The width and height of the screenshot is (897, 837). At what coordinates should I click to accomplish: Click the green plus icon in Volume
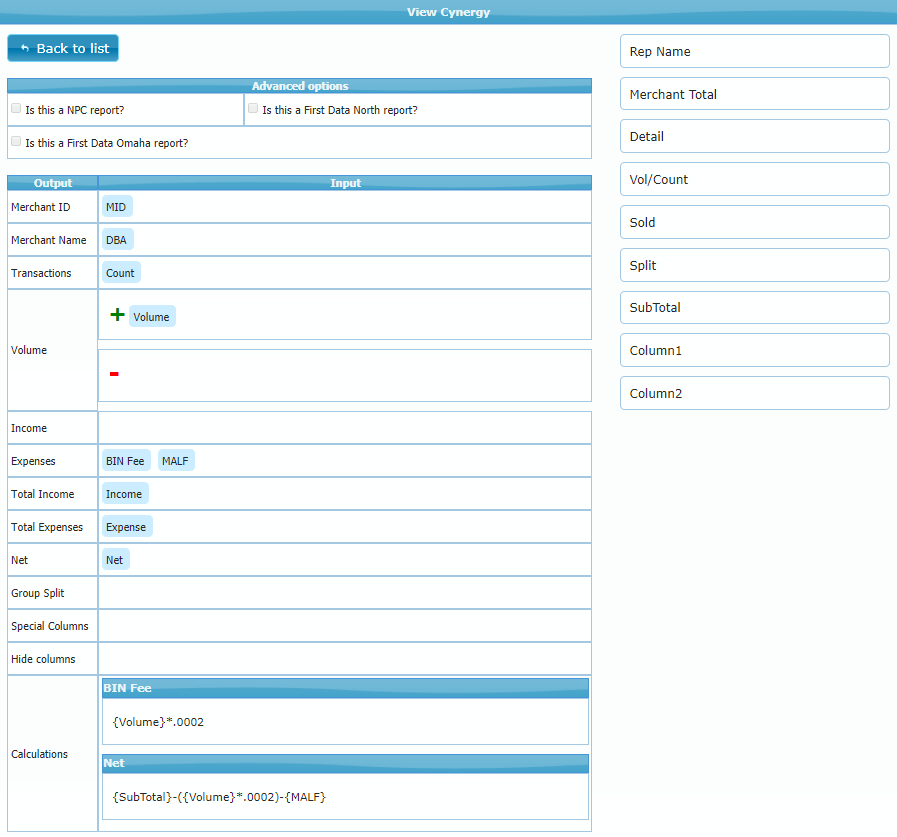(117, 315)
